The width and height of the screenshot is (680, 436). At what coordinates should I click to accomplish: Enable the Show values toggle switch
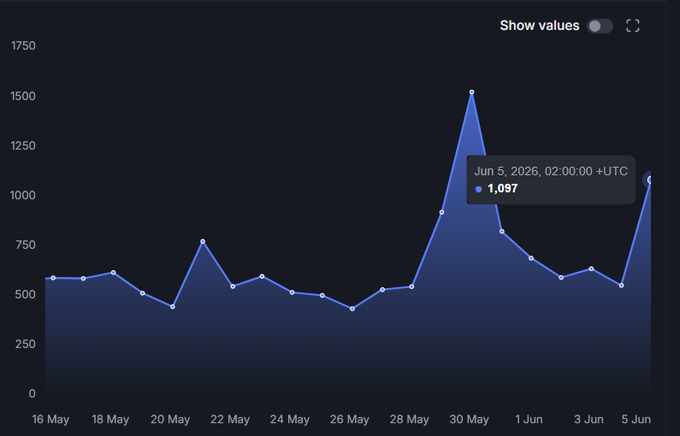point(600,26)
